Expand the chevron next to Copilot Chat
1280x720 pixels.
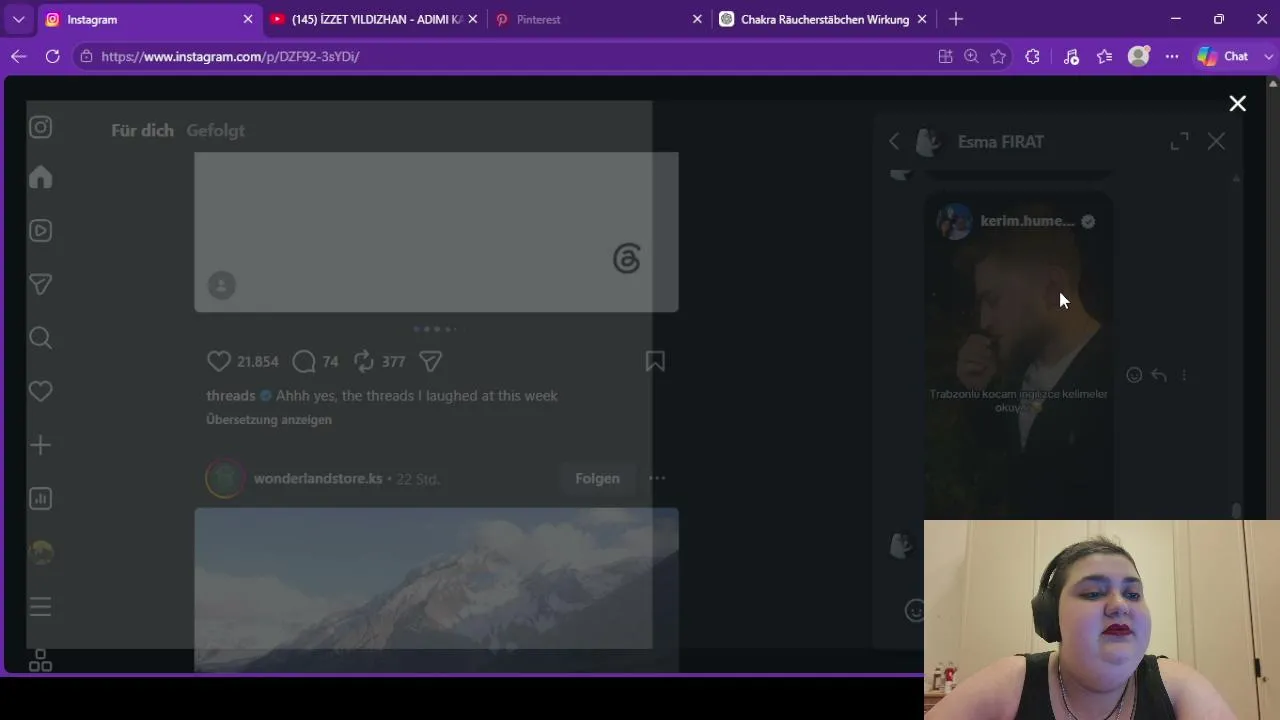[1270, 57]
